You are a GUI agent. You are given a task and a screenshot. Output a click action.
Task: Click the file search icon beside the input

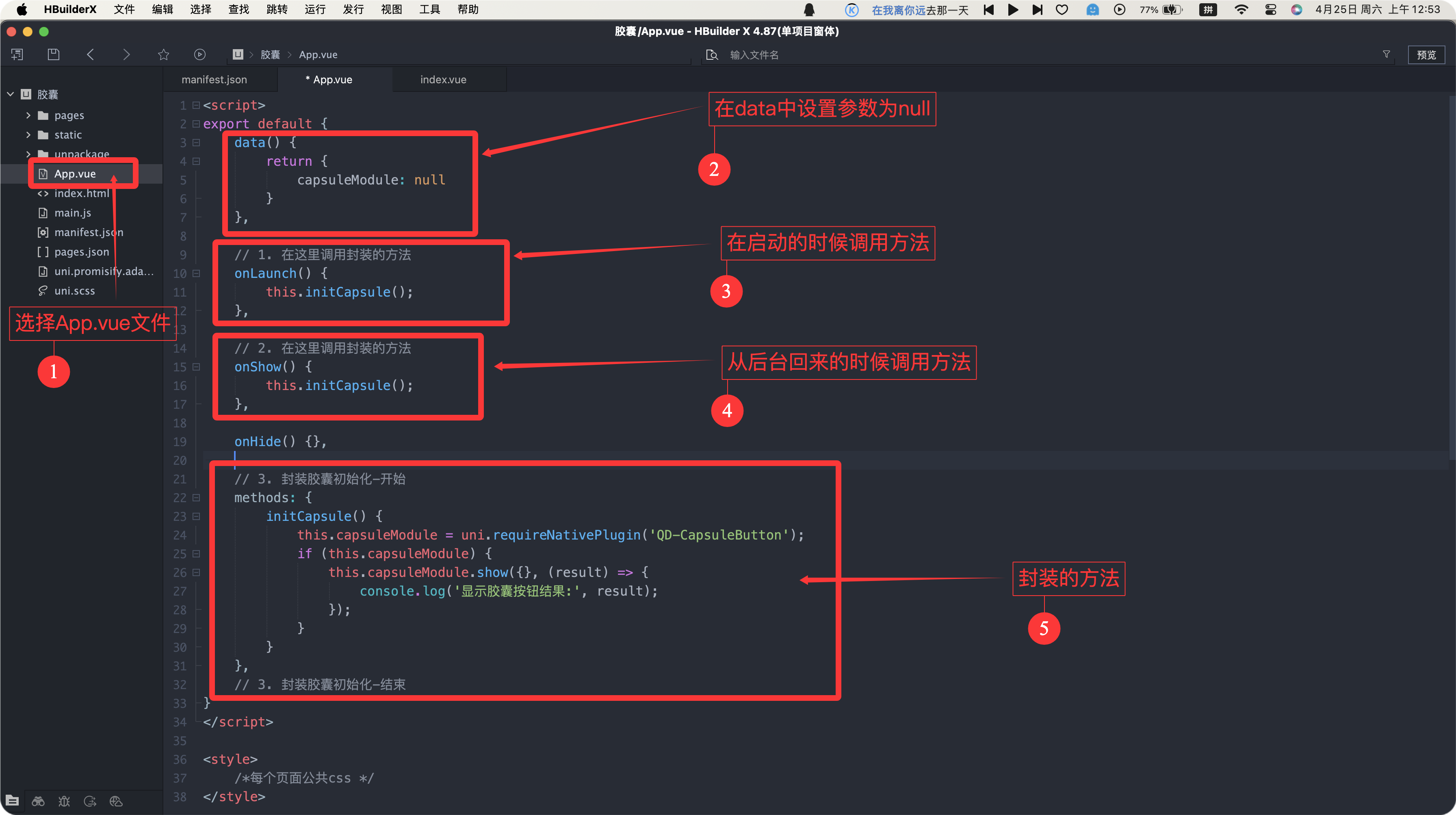tap(712, 55)
